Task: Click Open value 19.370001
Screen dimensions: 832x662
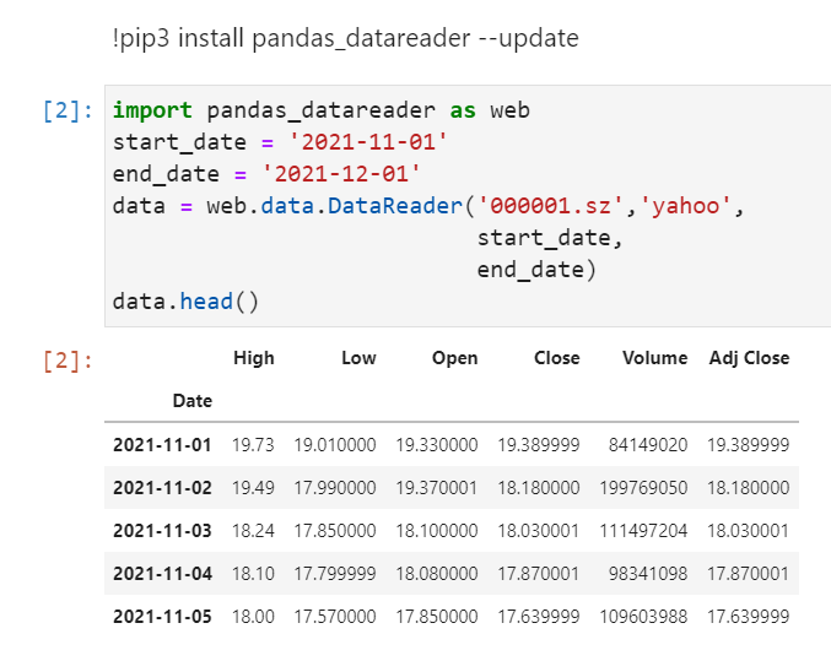Action: (x=437, y=487)
